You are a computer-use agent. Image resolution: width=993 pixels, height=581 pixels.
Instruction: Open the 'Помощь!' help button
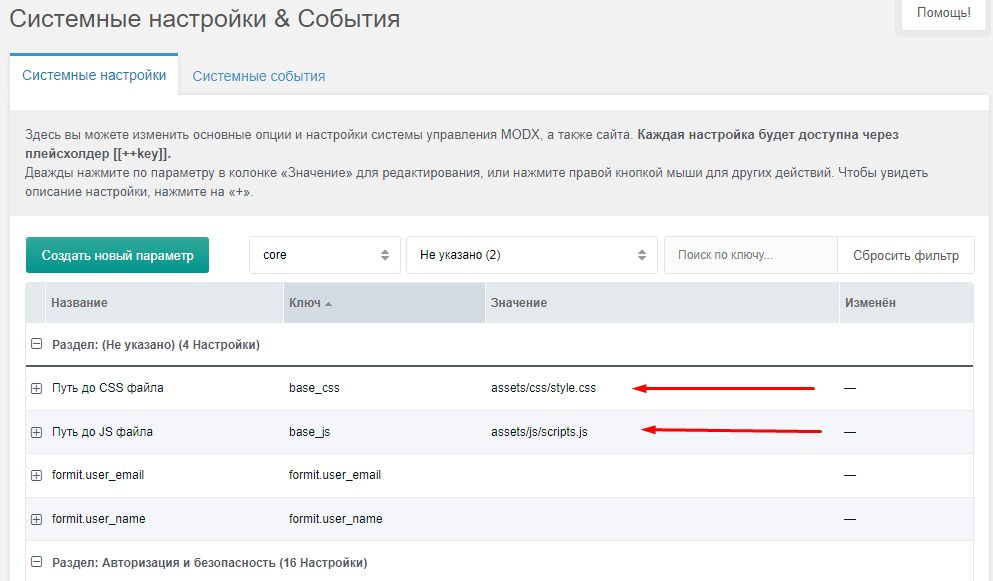944,13
